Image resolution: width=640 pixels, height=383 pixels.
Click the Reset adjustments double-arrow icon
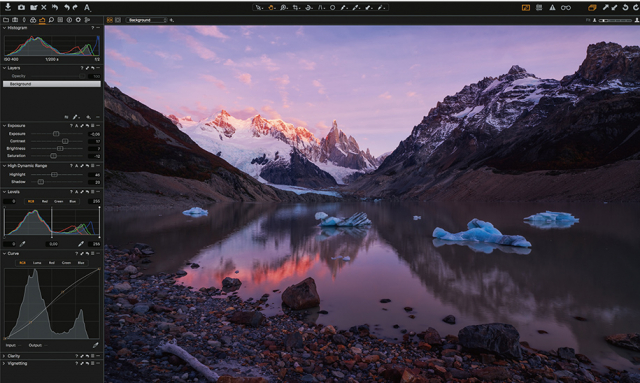point(55,7)
